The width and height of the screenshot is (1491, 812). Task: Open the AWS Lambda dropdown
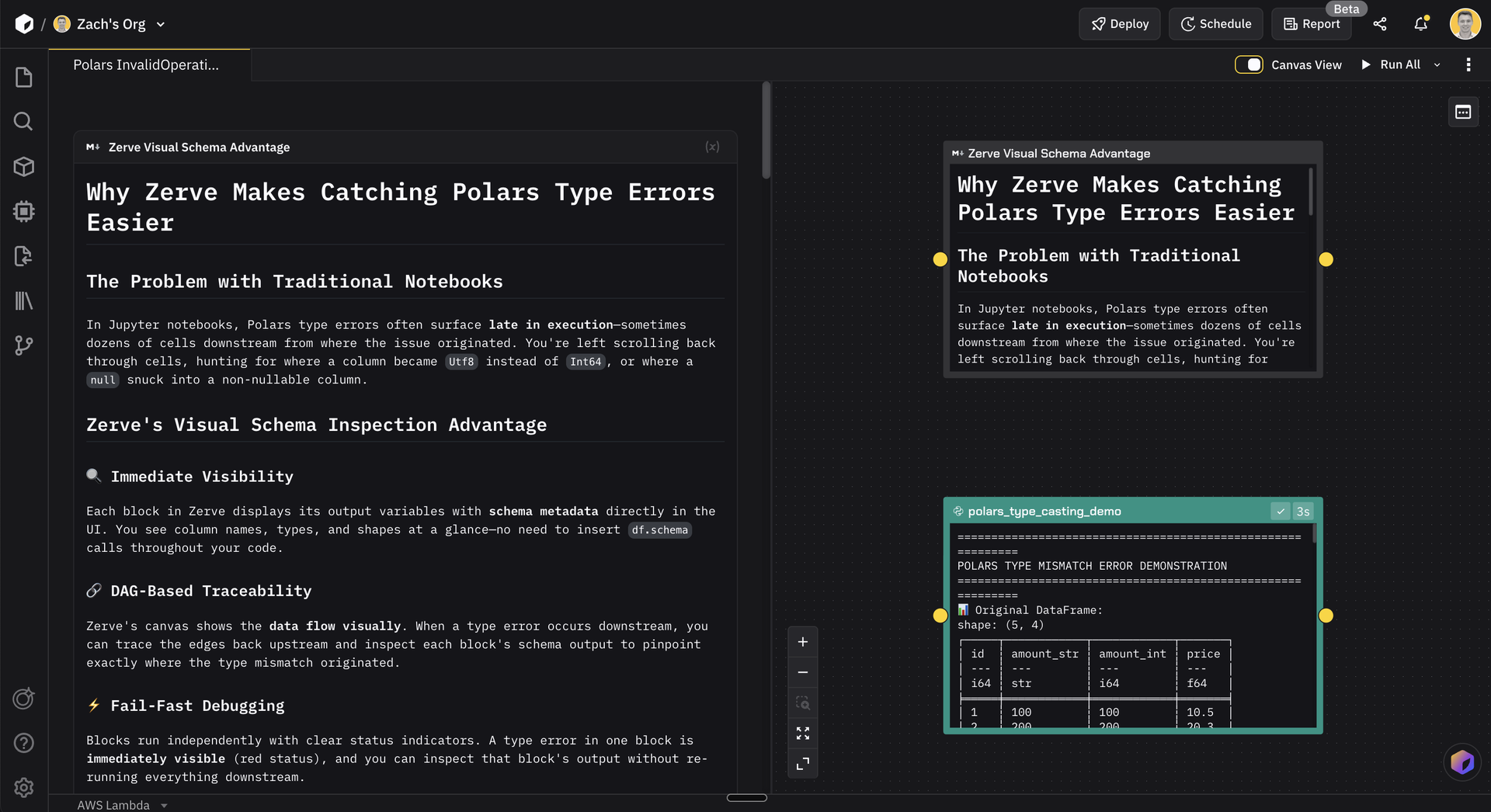pyautogui.click(x=122, y=805)
